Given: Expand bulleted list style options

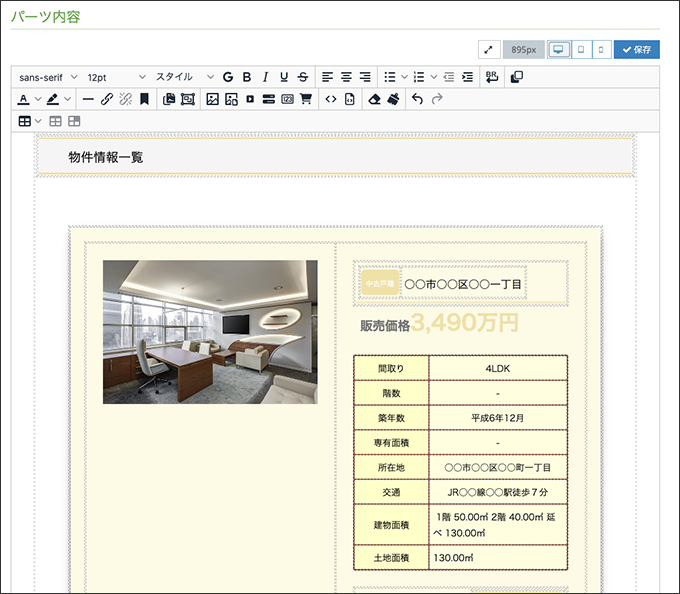Looking at the screenshot, I should point(404,77).
